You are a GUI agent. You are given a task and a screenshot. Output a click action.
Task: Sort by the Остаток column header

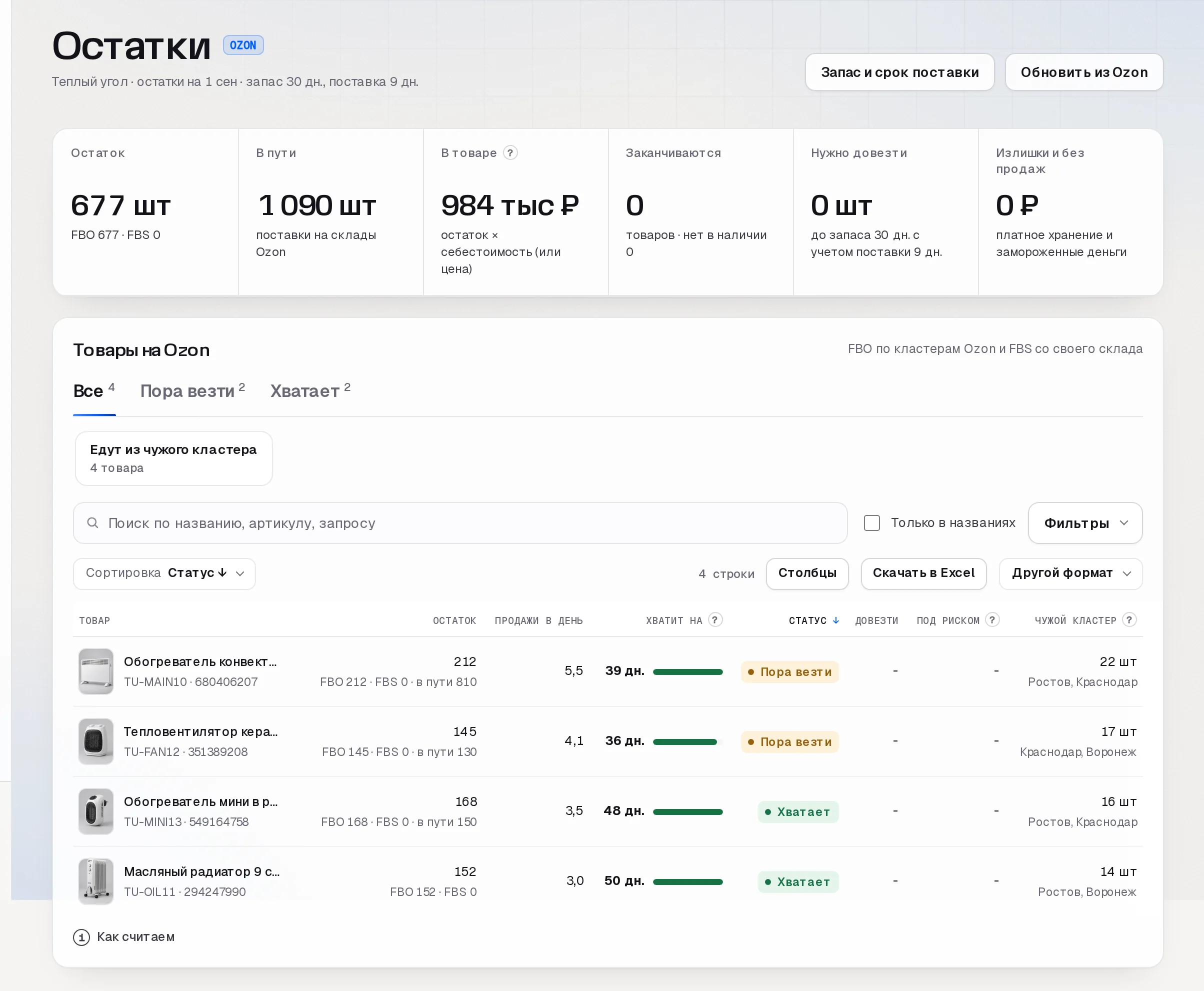454,620
